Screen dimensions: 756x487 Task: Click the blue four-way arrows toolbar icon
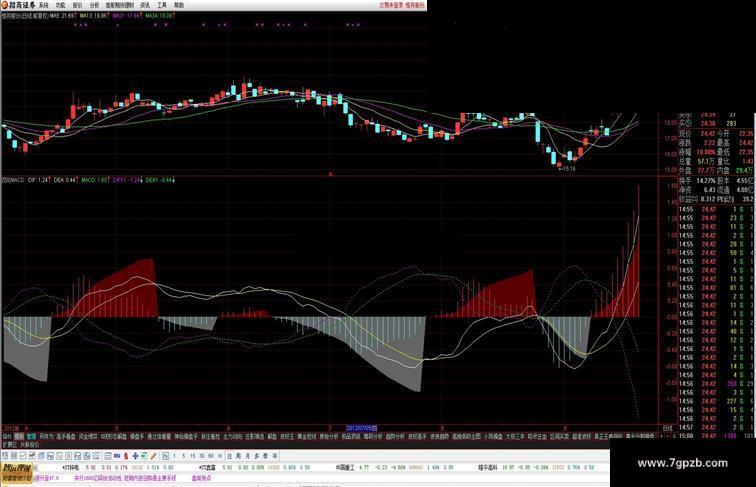click(x=135, y=456)
